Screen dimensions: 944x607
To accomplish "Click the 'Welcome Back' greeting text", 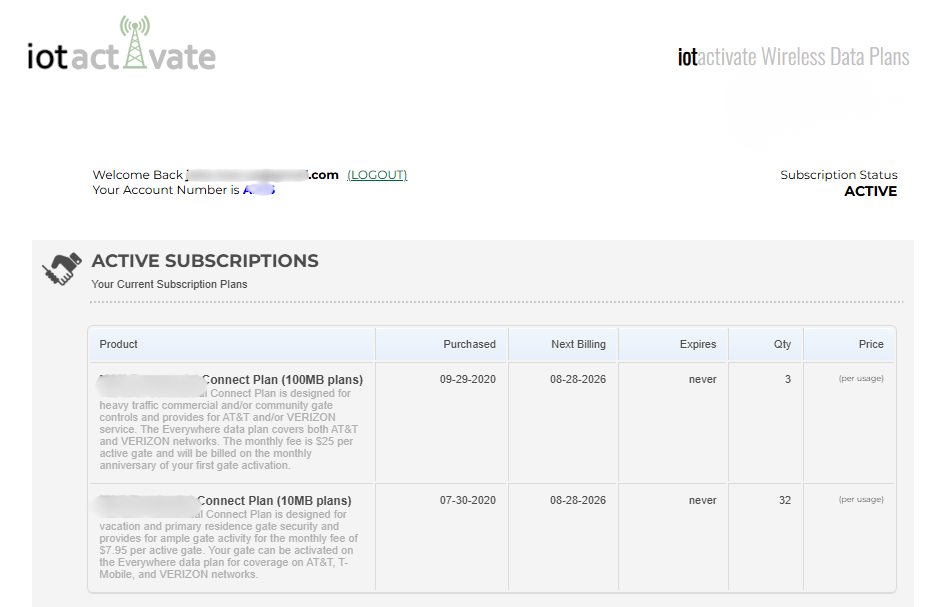I will coord(137,175).
